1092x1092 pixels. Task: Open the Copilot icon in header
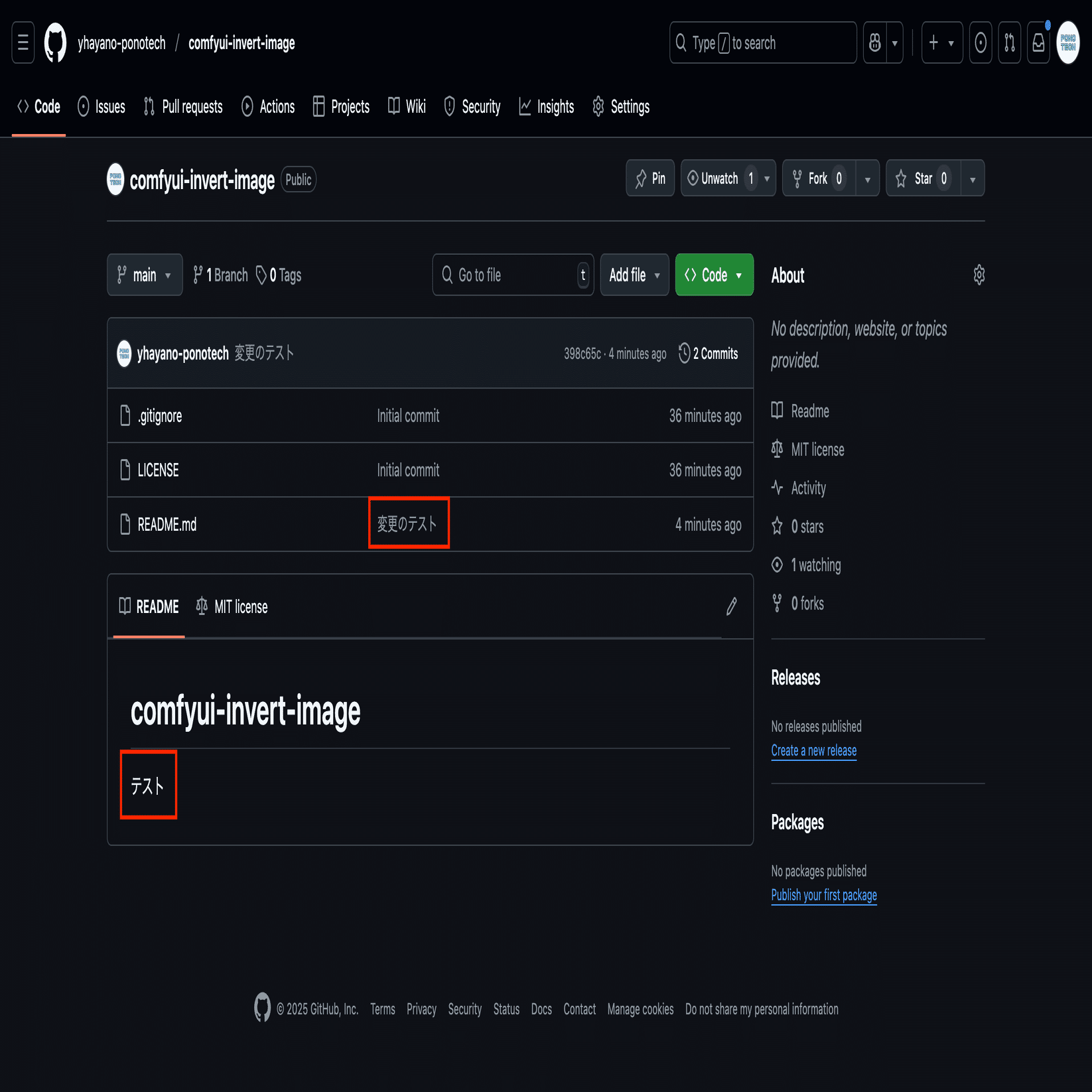click(x=875, y=43)
